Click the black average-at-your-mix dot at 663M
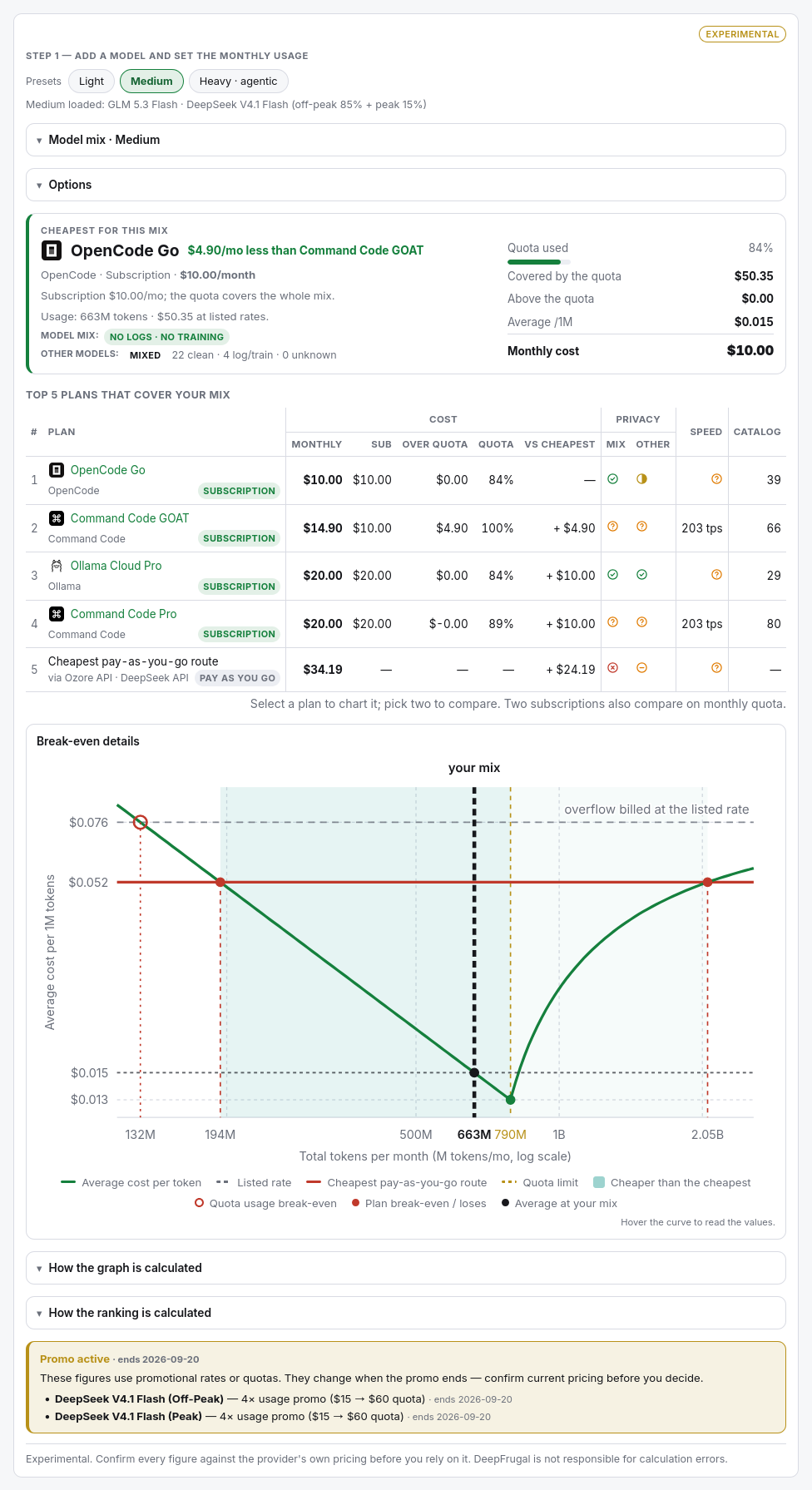This screenshot has width=812, height=1490. click(x=474, y=1073)
